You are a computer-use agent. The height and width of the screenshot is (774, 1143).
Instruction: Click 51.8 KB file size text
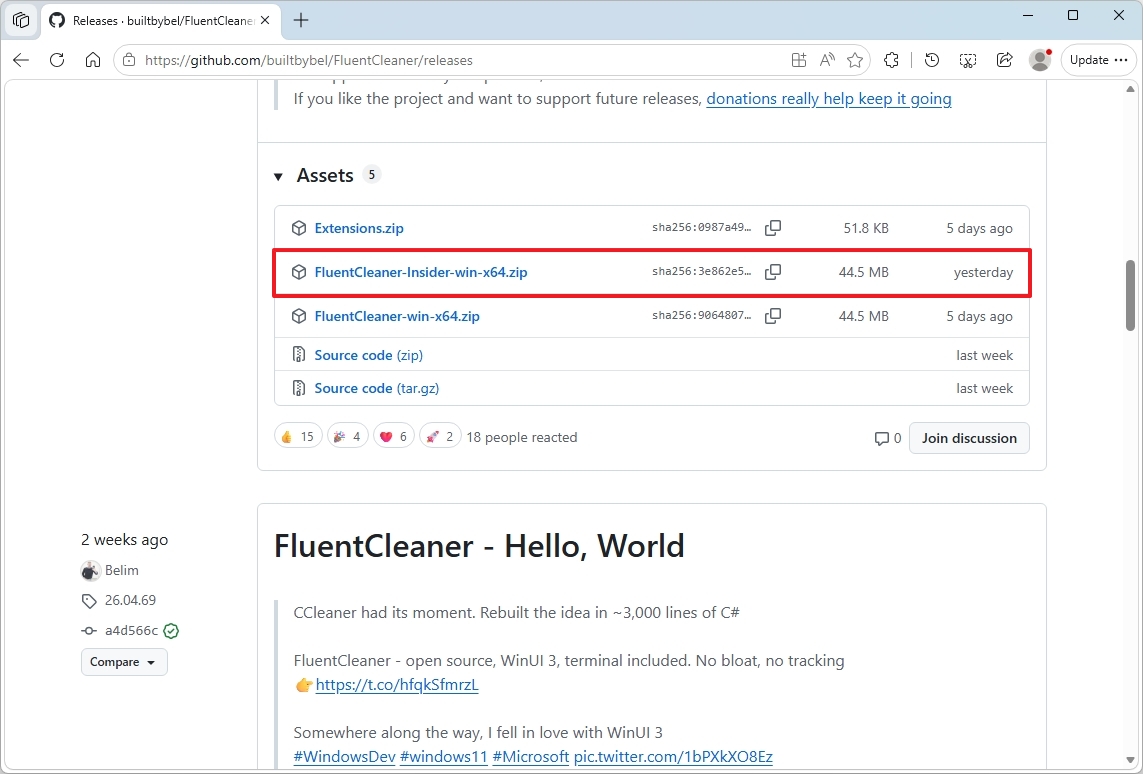pyautogui.click(x=866, y=228)
